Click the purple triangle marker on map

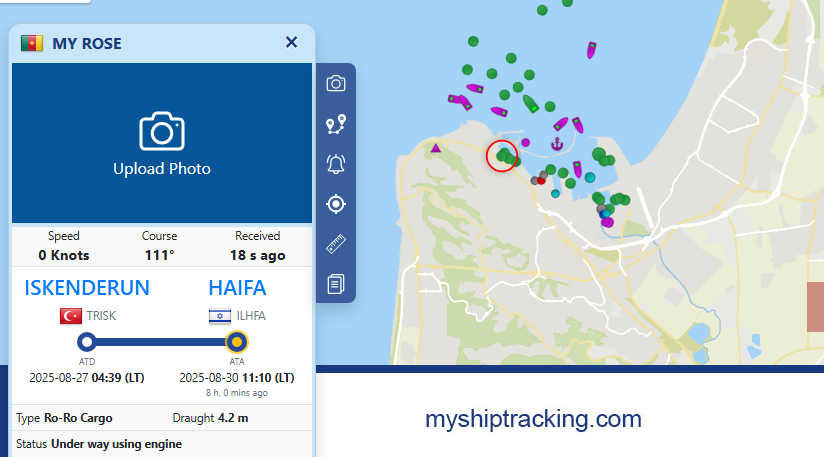tap(436, 149)
